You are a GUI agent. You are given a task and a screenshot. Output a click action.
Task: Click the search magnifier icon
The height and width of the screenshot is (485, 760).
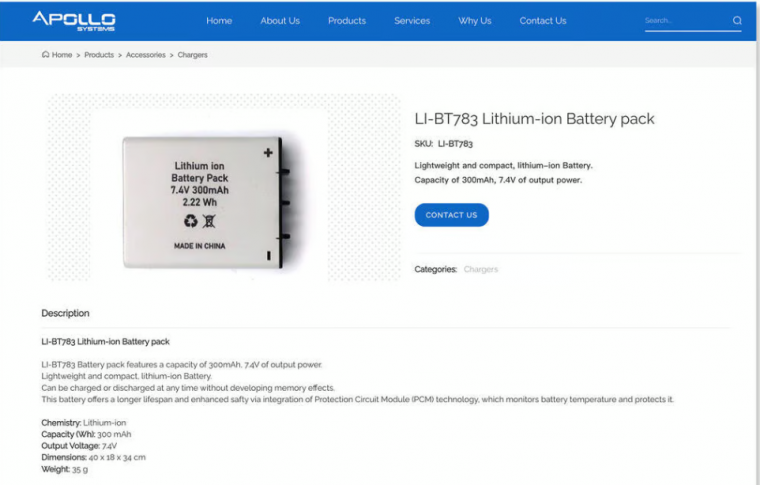click(737, 20)
